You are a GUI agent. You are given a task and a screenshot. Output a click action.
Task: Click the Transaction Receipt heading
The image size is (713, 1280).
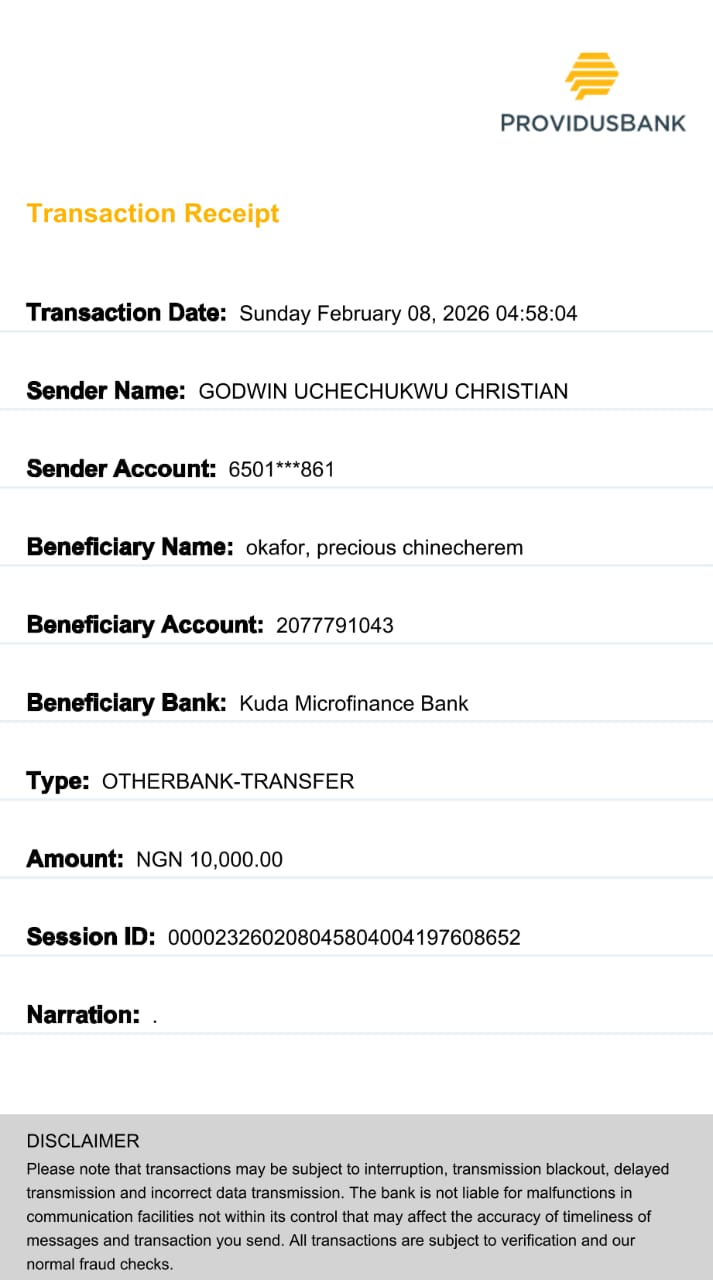153,213
